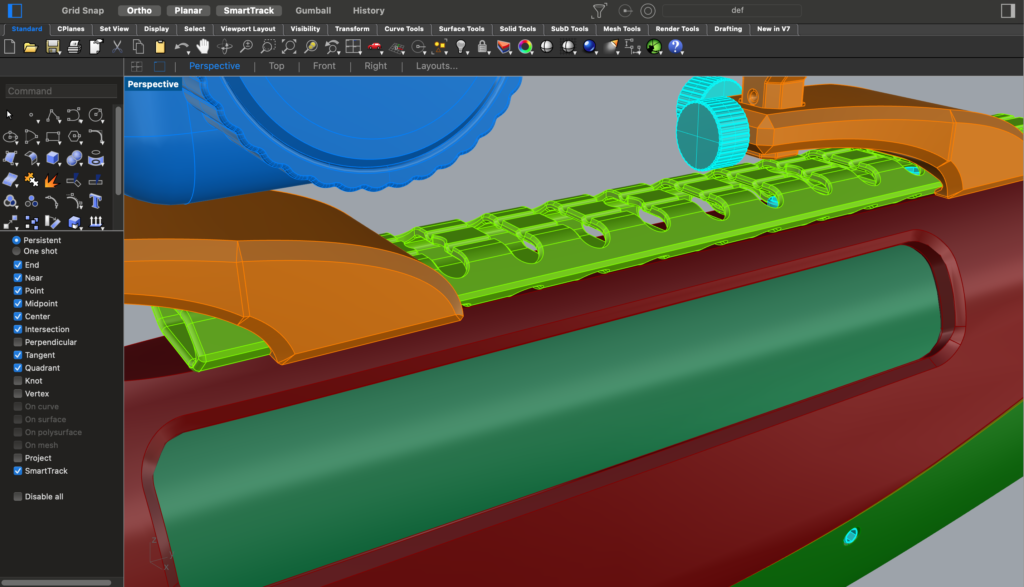The image size is (1024, 587).
Task: Click the Cut scissors icon
Action: pyautogui.click(x=117, y=47)
